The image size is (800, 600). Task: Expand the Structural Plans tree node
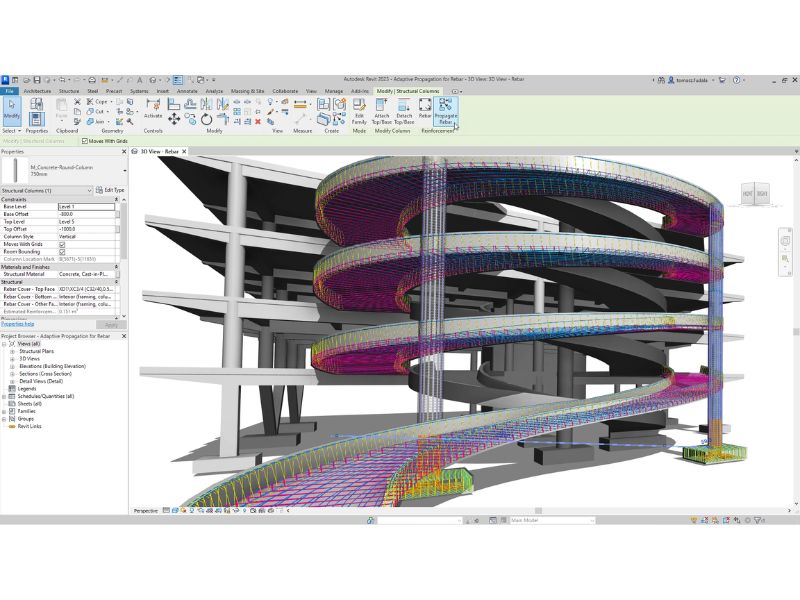(x=13, y=352)
